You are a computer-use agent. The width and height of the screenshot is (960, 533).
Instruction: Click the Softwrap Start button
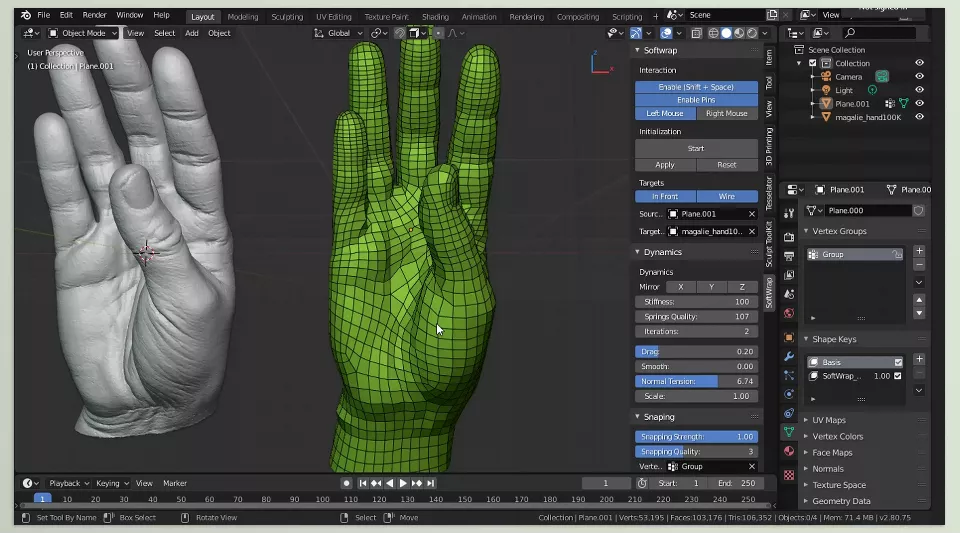point(696,148)
